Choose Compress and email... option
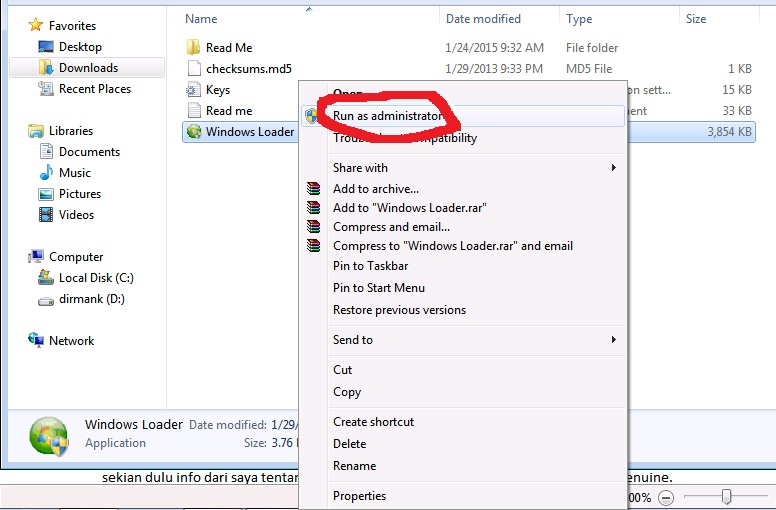This screenshot has height=510, width=776. coord(462,227)
